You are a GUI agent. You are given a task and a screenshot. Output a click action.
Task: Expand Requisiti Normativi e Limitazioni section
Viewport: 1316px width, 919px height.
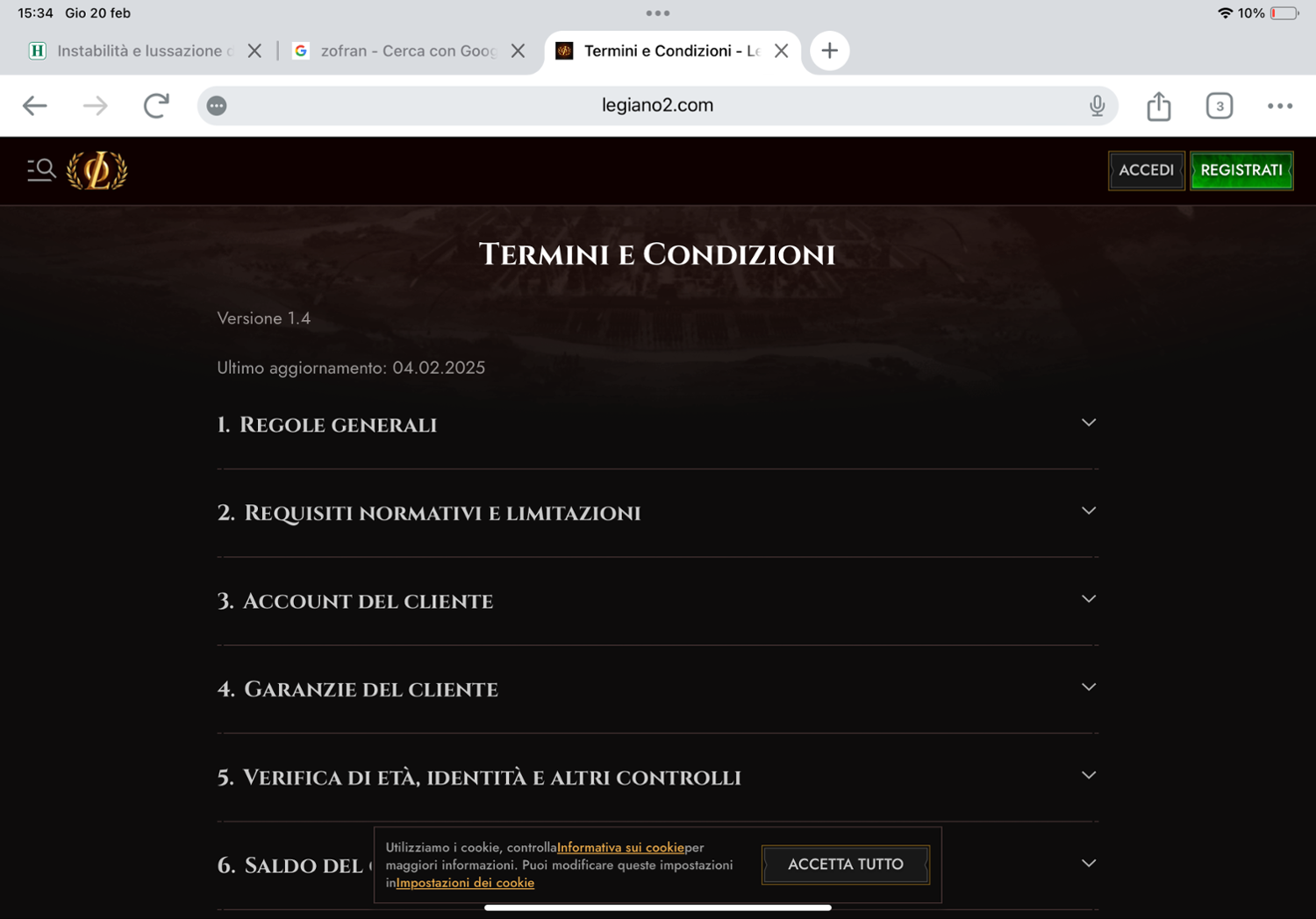click(x=658, y=513)
